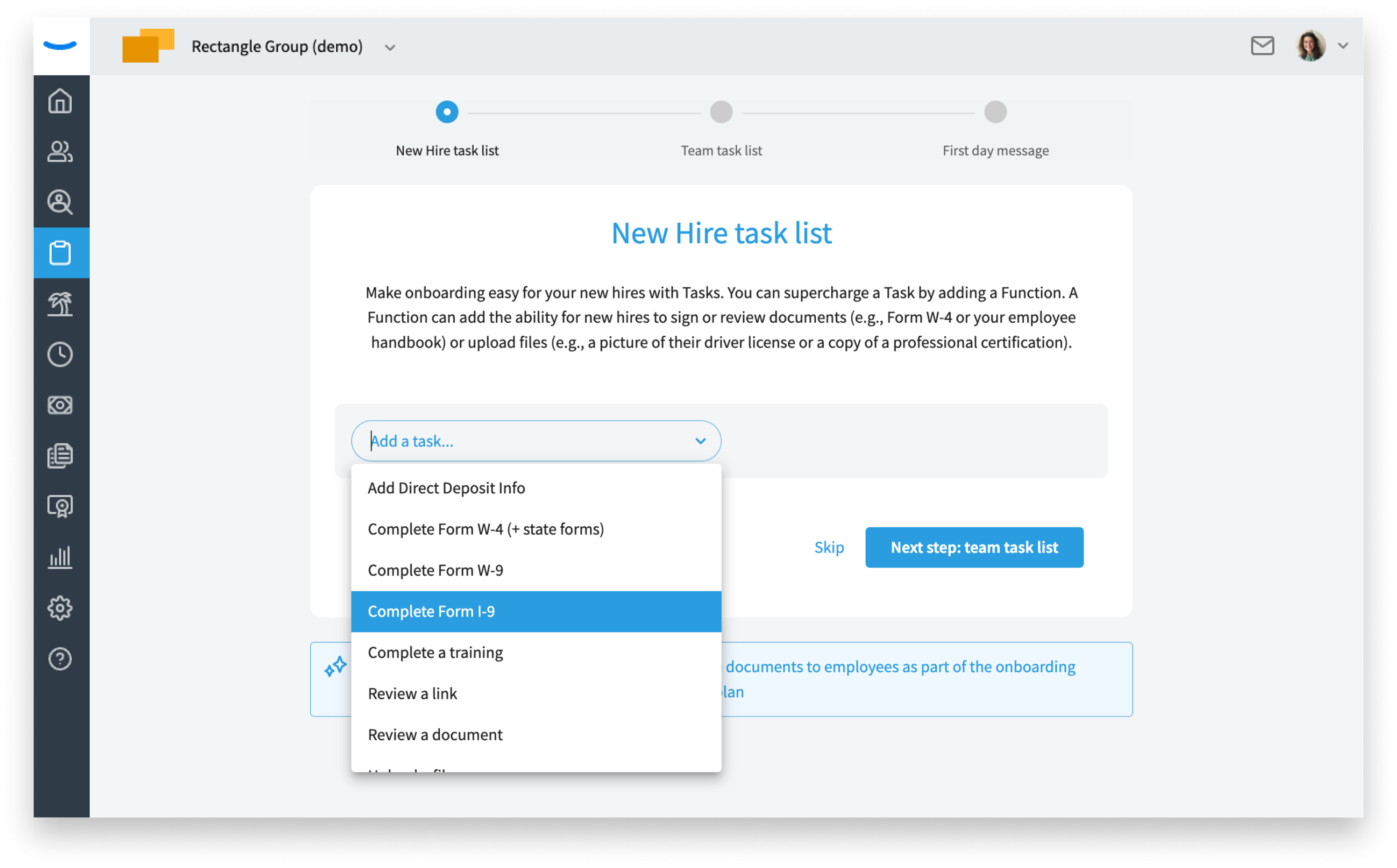This screenshot has width=1397, height=868.
Task: Choose Review a document option
Action: 536,735
